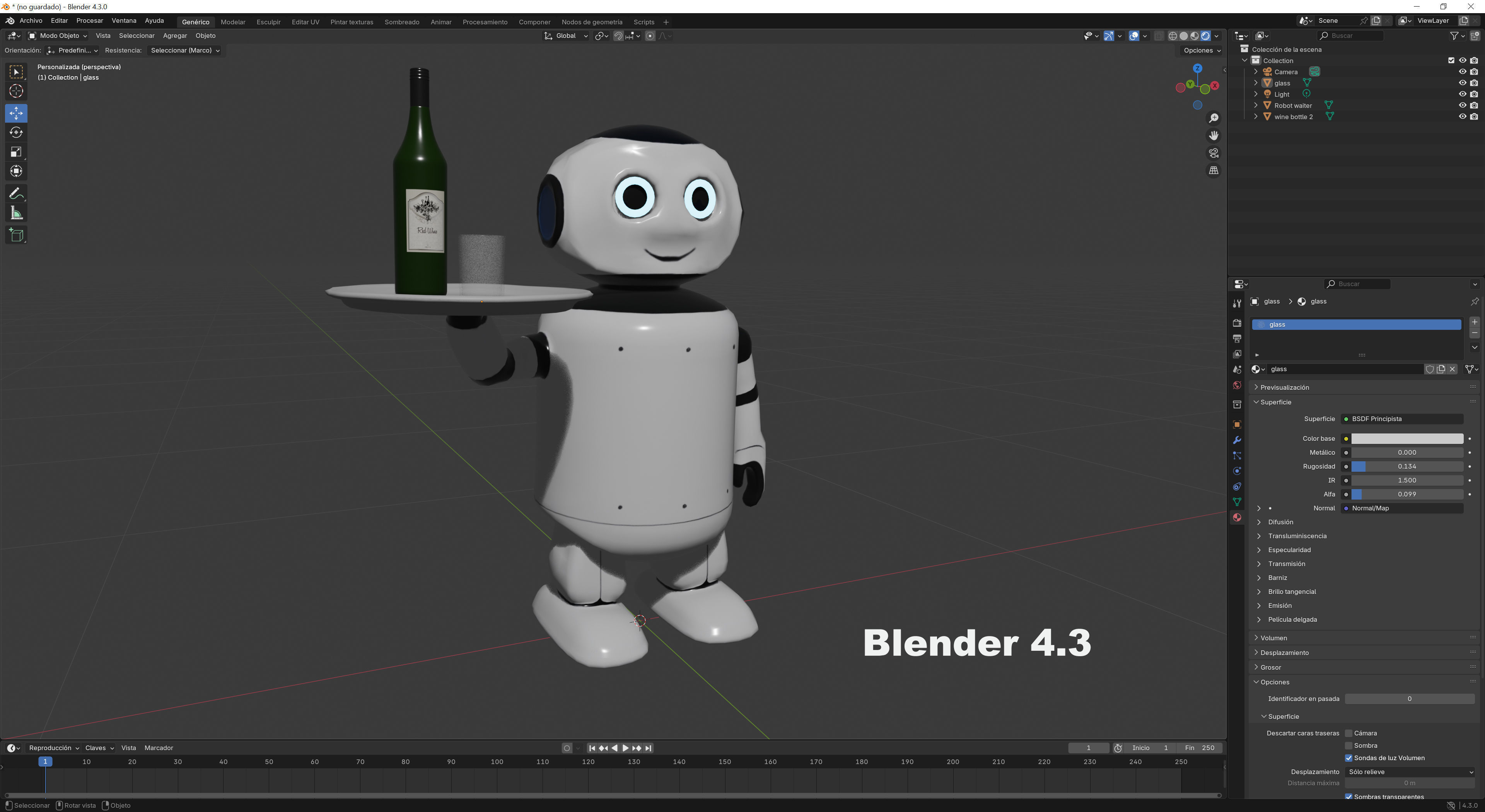Screen dimensions: 1485x812
Task: Enable Sombra backface culling checkbox
Action: [1348, 746]
